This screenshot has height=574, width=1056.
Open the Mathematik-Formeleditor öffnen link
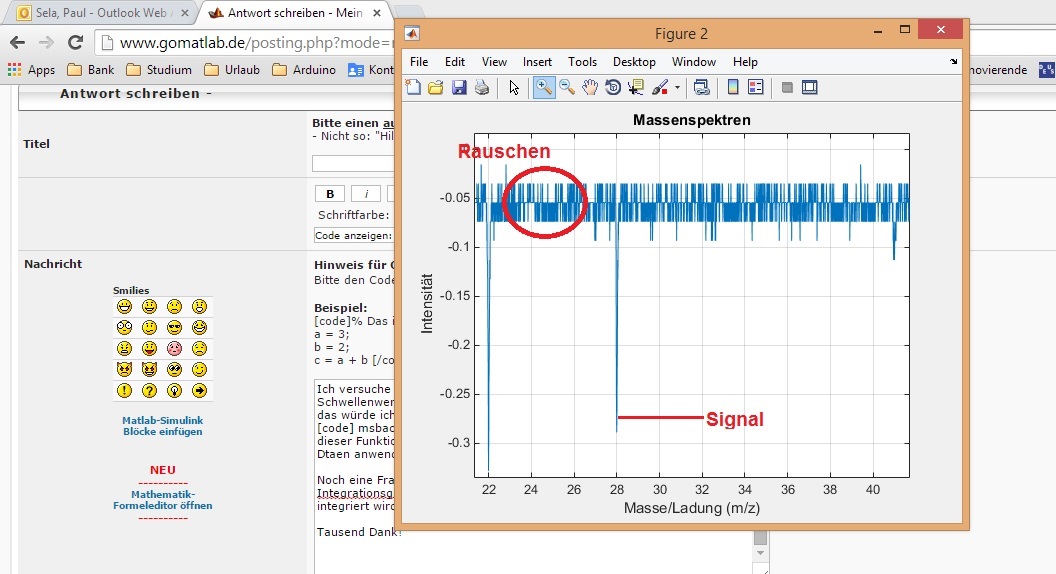pyautogui.click(x=162, y=500)
